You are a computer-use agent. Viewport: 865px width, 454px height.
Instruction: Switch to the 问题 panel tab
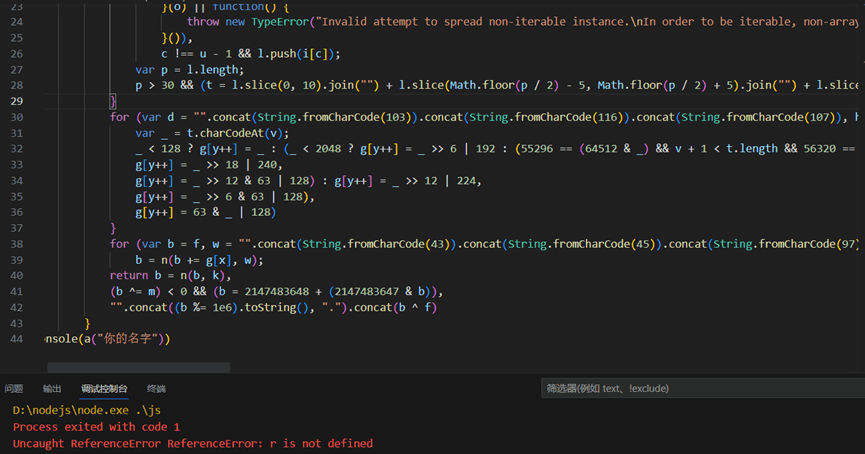pos(14,388)
